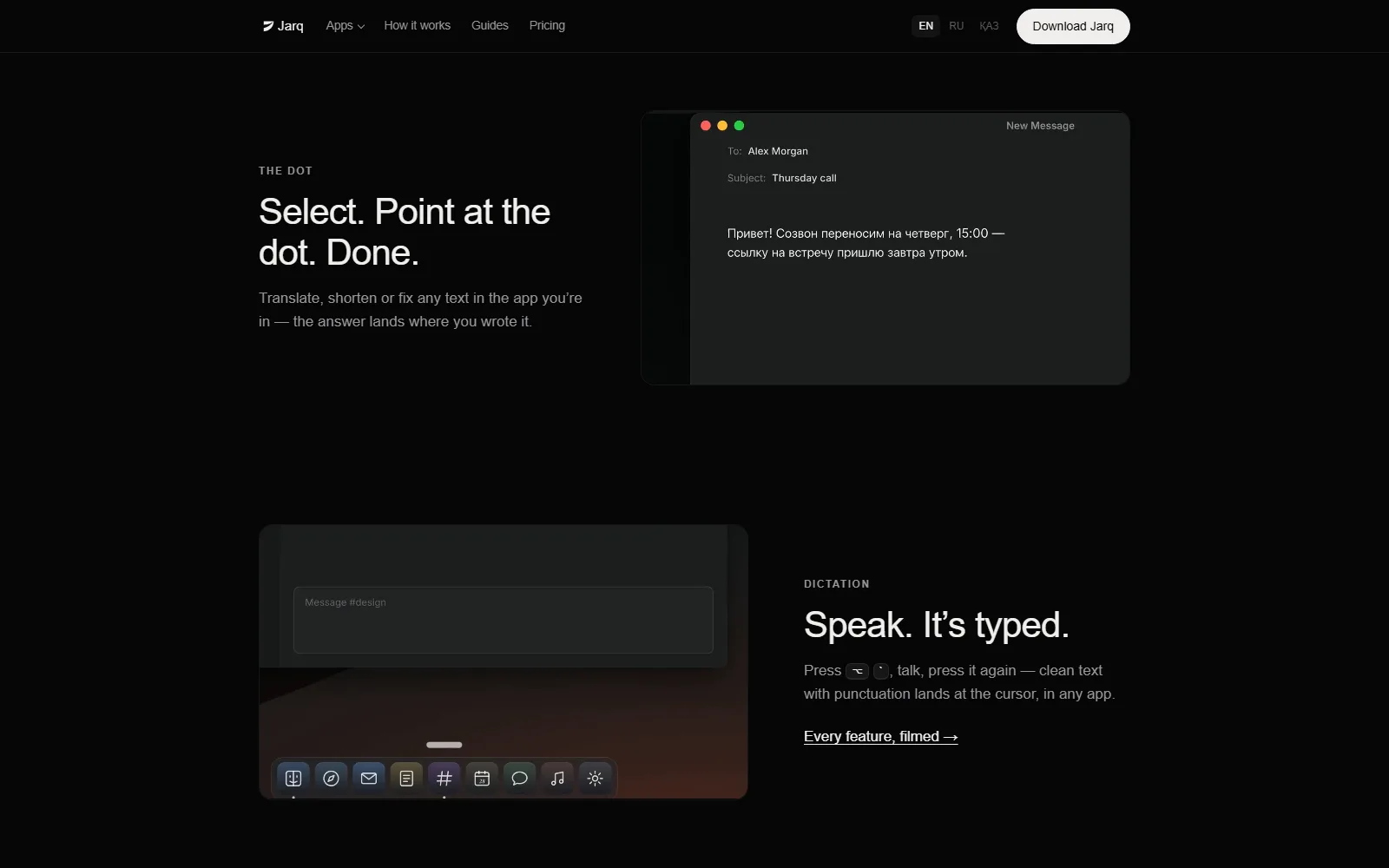Open the Safari compass icon in the dock
The image size is (1389, 868).
(331, 779)
